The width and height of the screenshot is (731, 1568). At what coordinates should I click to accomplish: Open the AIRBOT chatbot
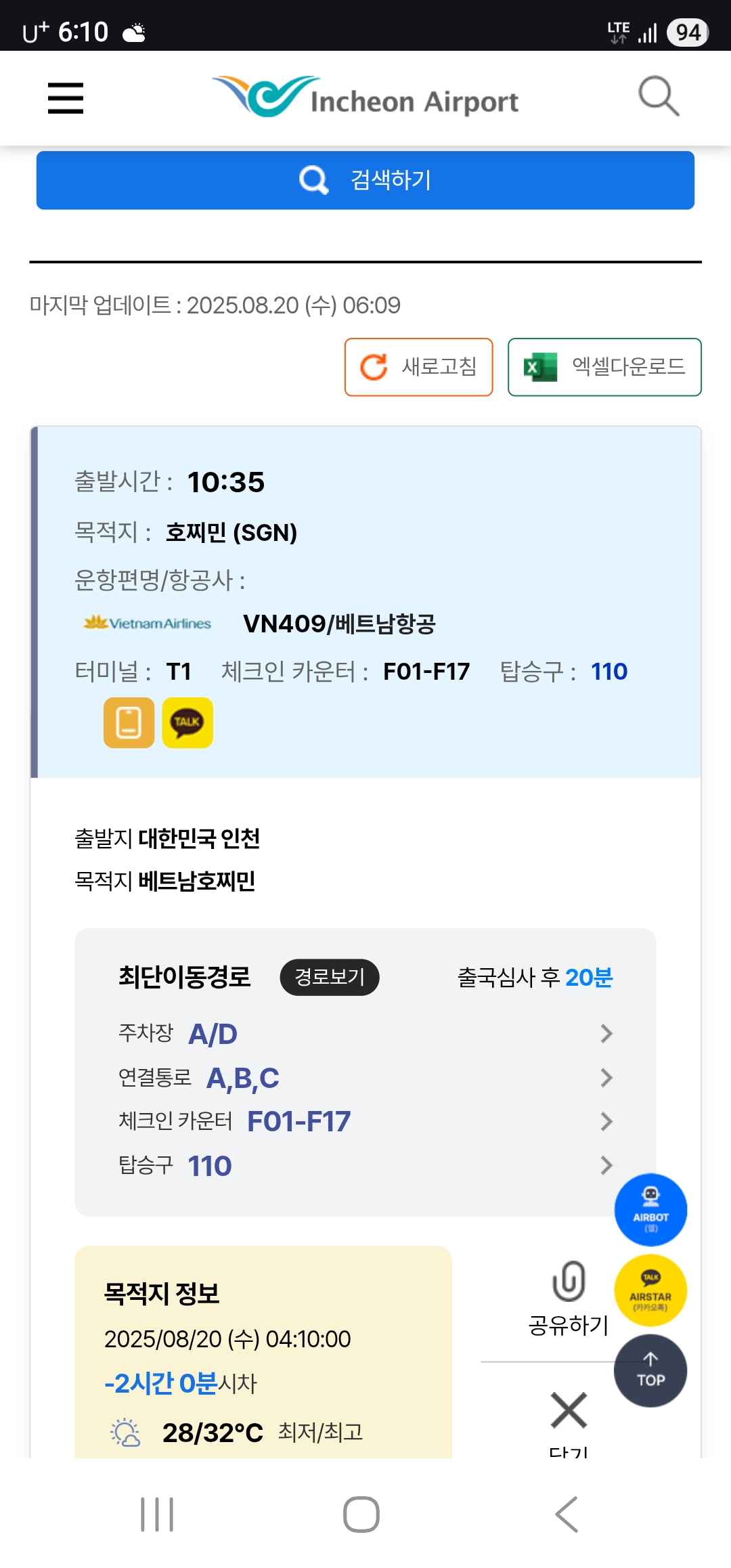(650, 1209)
